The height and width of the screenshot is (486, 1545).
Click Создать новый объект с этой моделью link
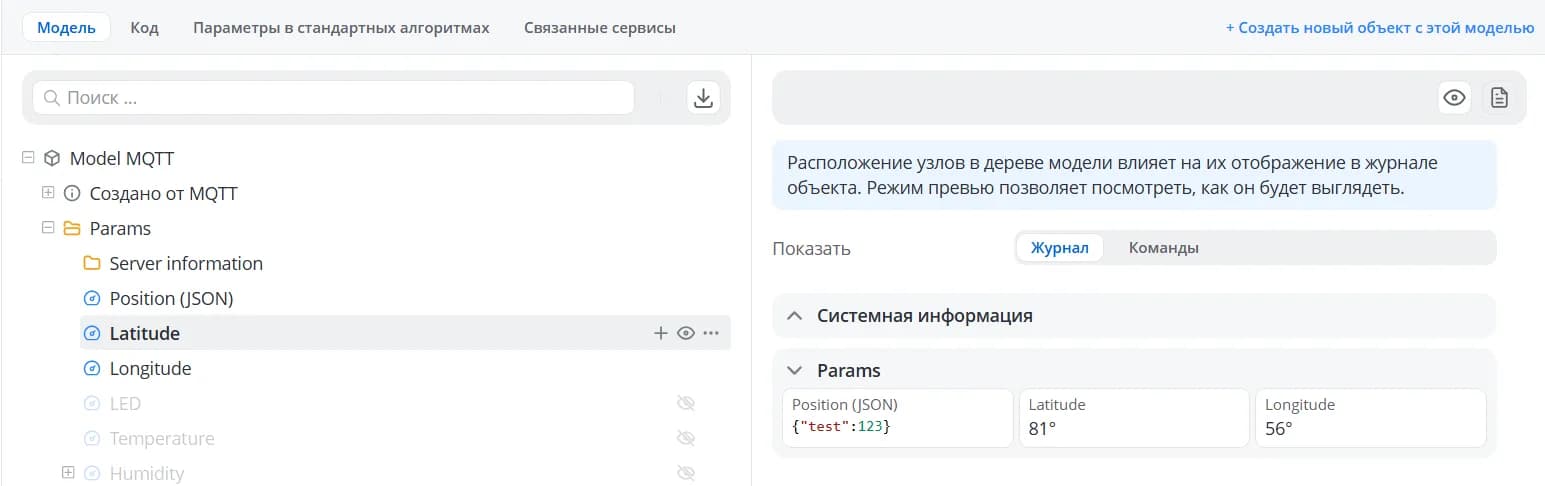pyautogui.click(x=1380, y=28)
